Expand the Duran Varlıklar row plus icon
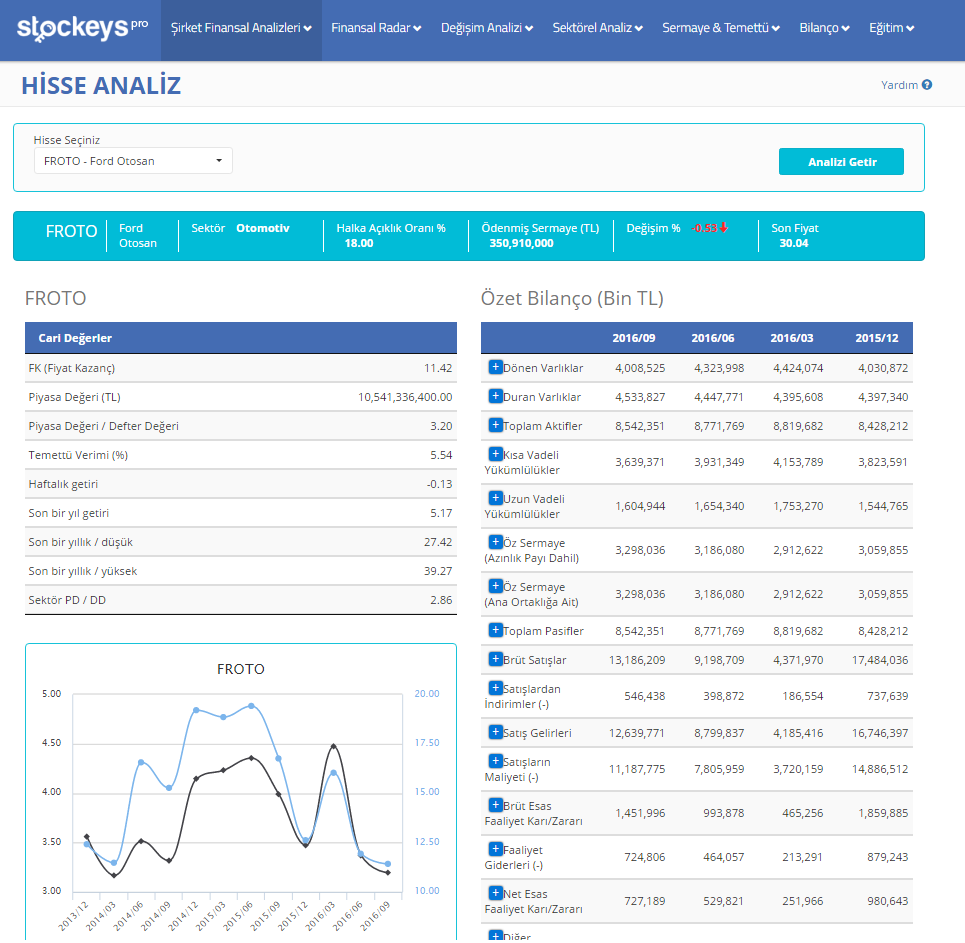965x943 pixels. point(495,396)
